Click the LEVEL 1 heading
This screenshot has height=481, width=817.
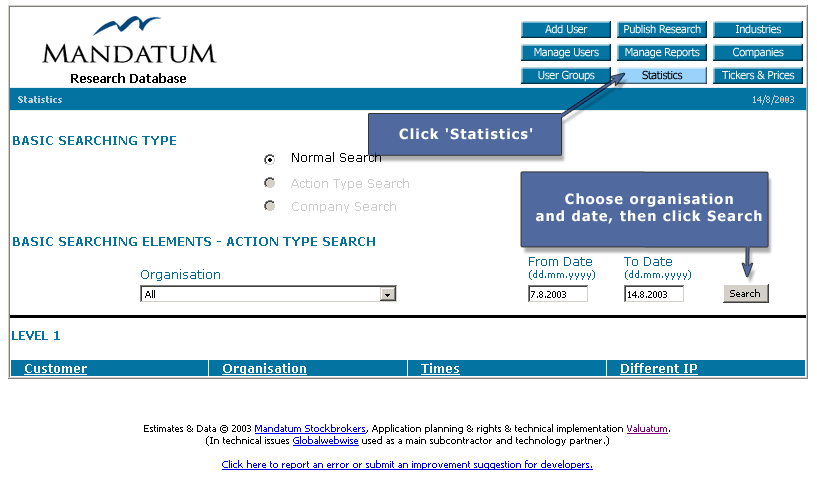click(36, 336)
